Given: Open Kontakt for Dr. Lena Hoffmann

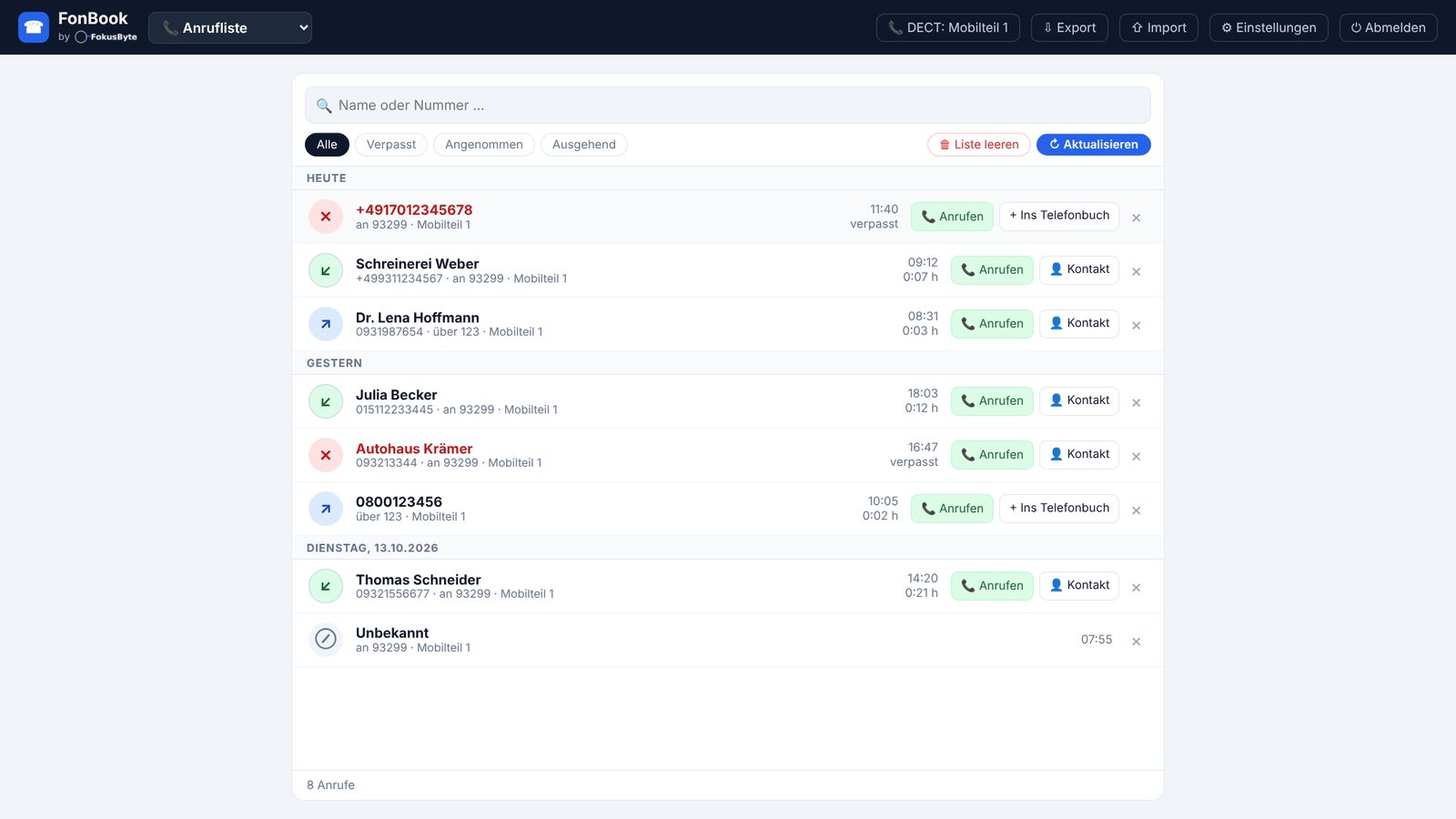Looking at the screenshot, I should 1079,323.
